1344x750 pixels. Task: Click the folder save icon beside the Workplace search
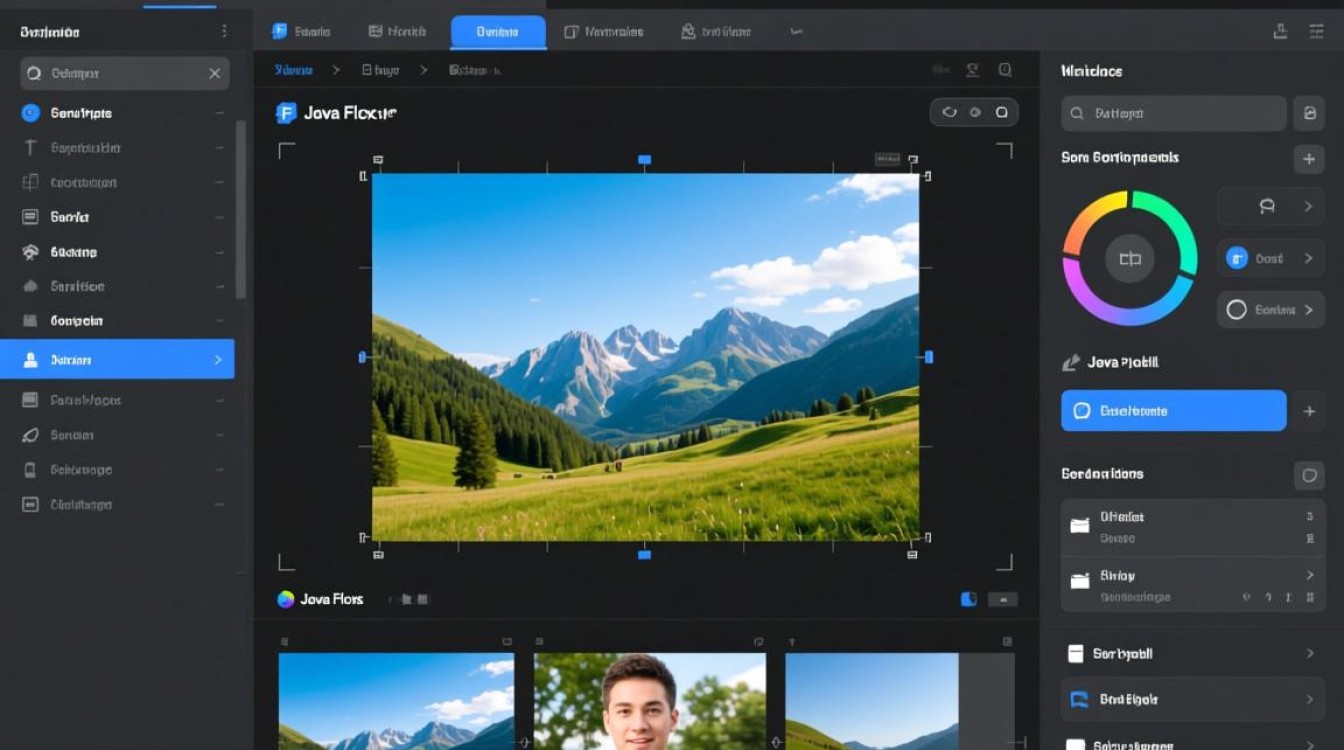point(1310,113)
